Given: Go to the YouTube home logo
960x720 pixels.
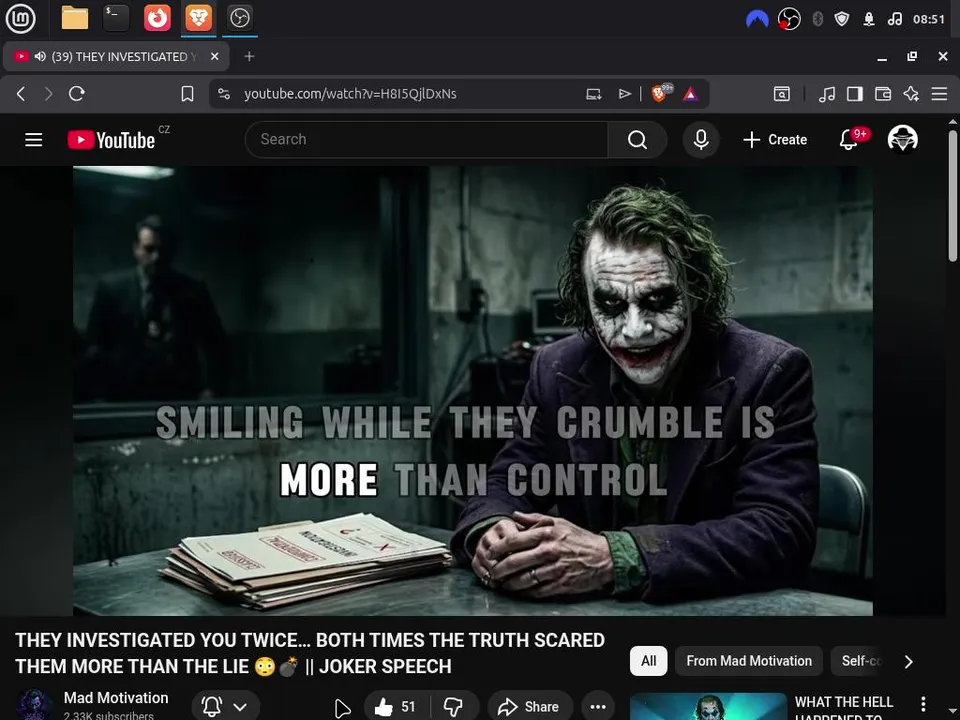Looking at the screenshot, I should pos(111,140).
